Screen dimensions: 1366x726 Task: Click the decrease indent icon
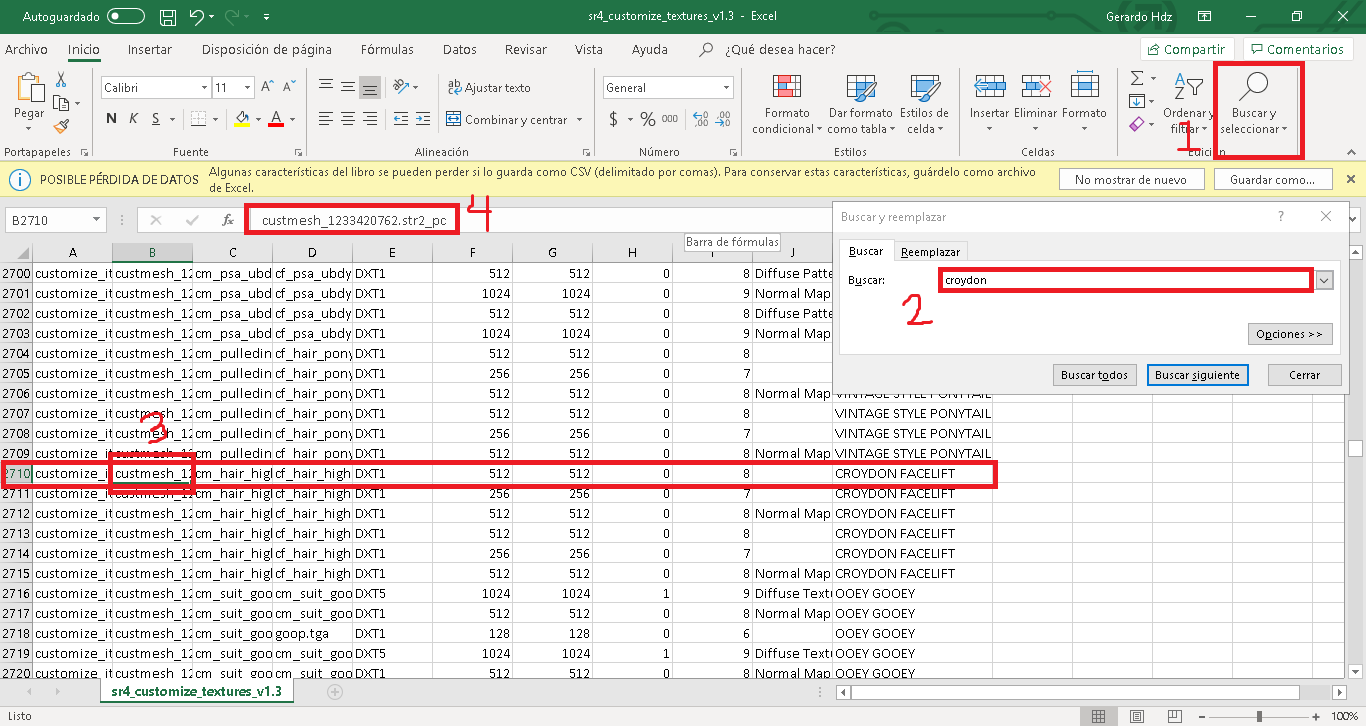pyautogui.click(x=399, y=119)
